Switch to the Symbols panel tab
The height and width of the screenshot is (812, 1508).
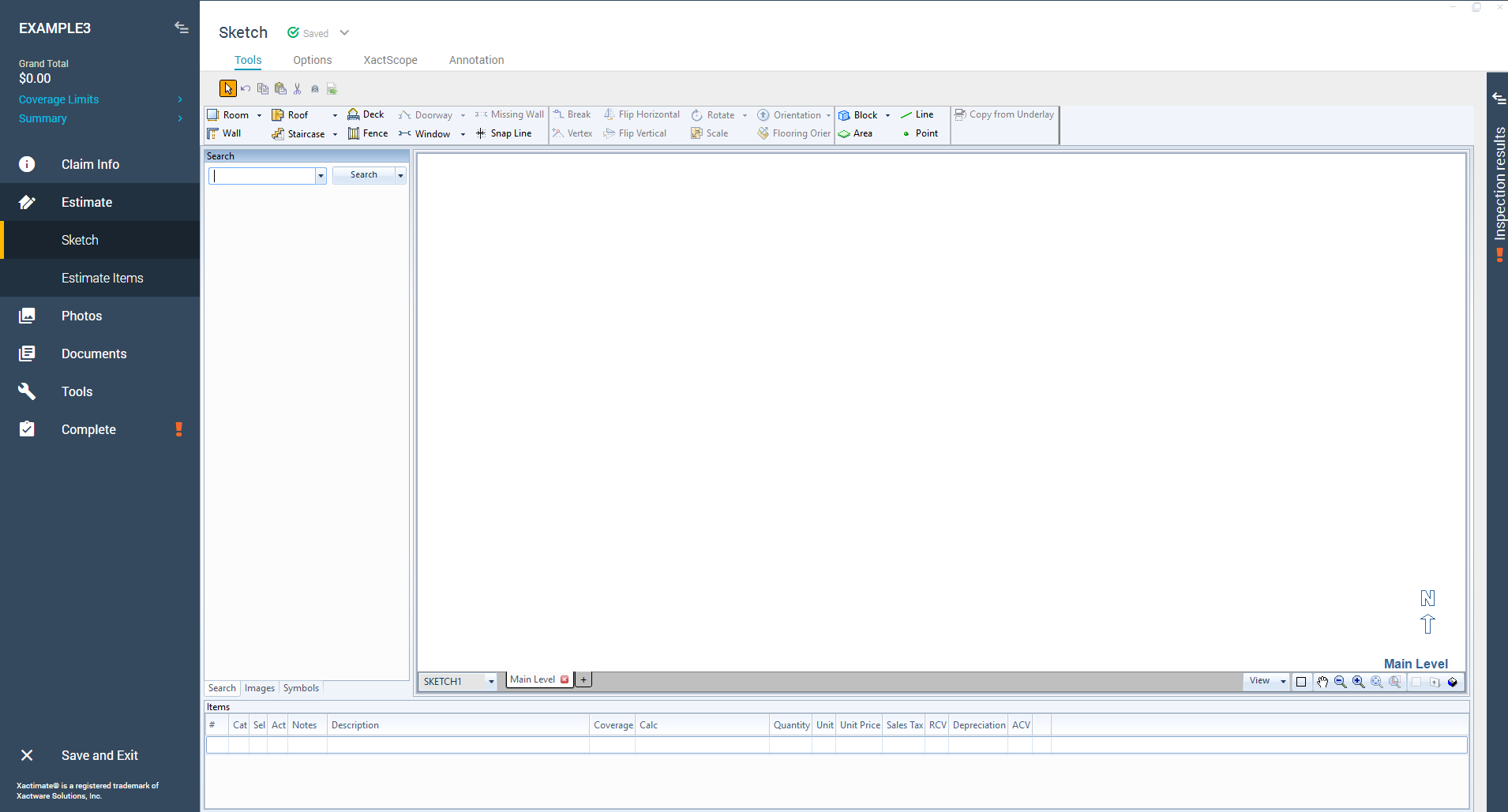pyautogui.click(x=301, y=688)
